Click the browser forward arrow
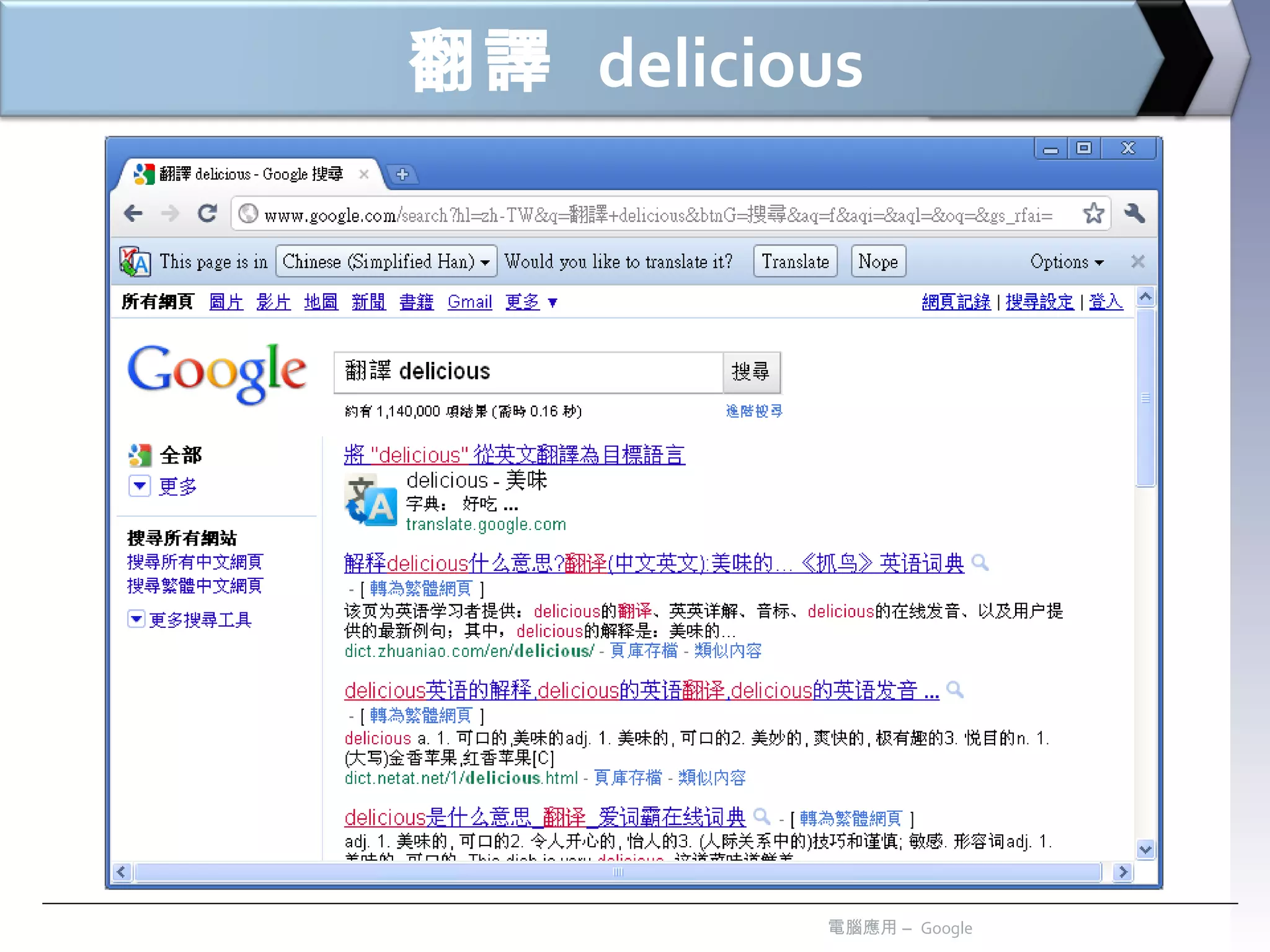Image resolution: width=1270 pixels, height=952 pixels. 169,214
